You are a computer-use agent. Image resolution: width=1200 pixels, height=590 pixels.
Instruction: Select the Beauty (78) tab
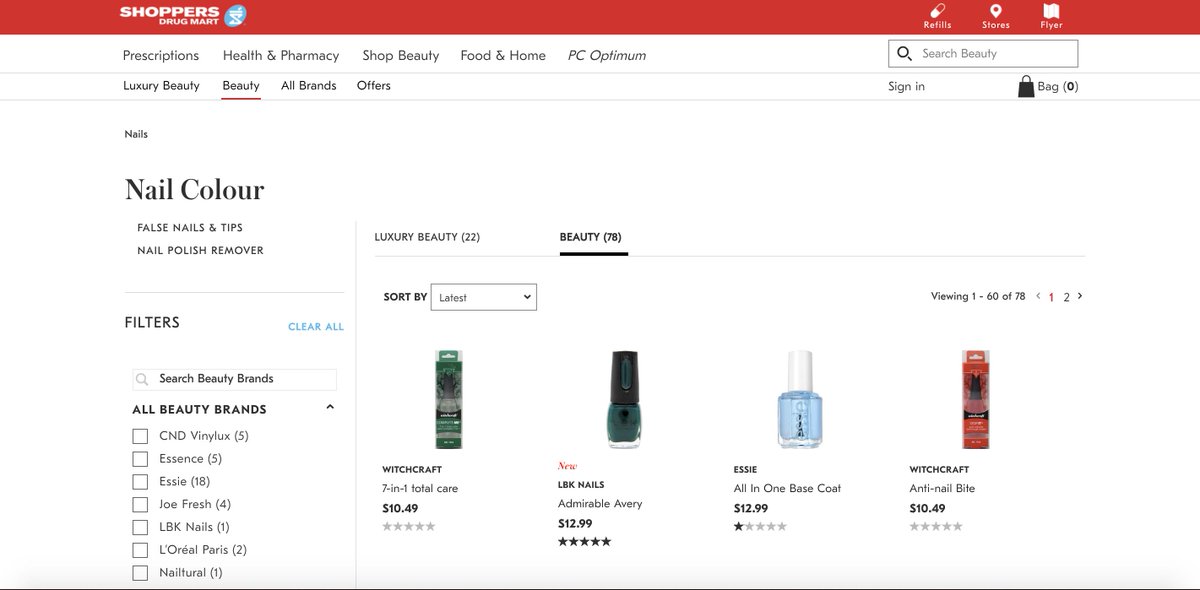pos(591,237)
